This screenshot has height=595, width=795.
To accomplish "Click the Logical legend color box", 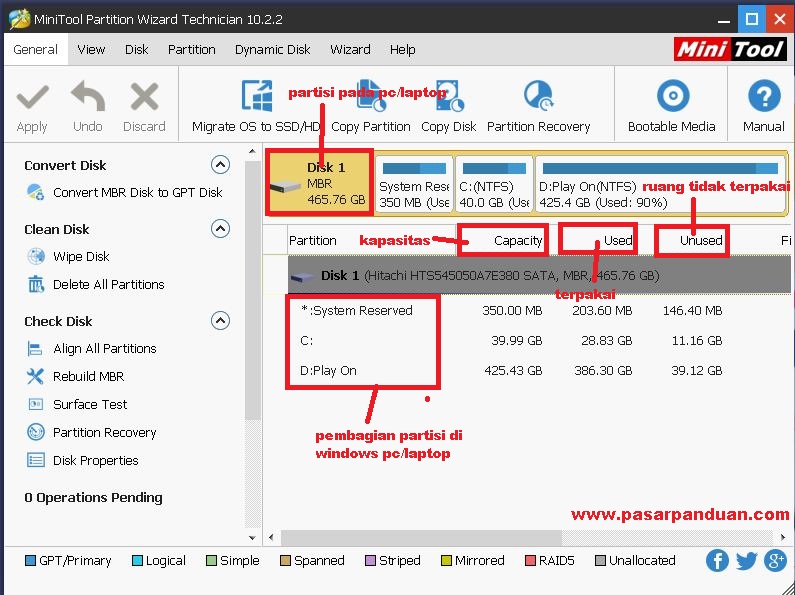I will pyautogui.click(x=137, y=561).
